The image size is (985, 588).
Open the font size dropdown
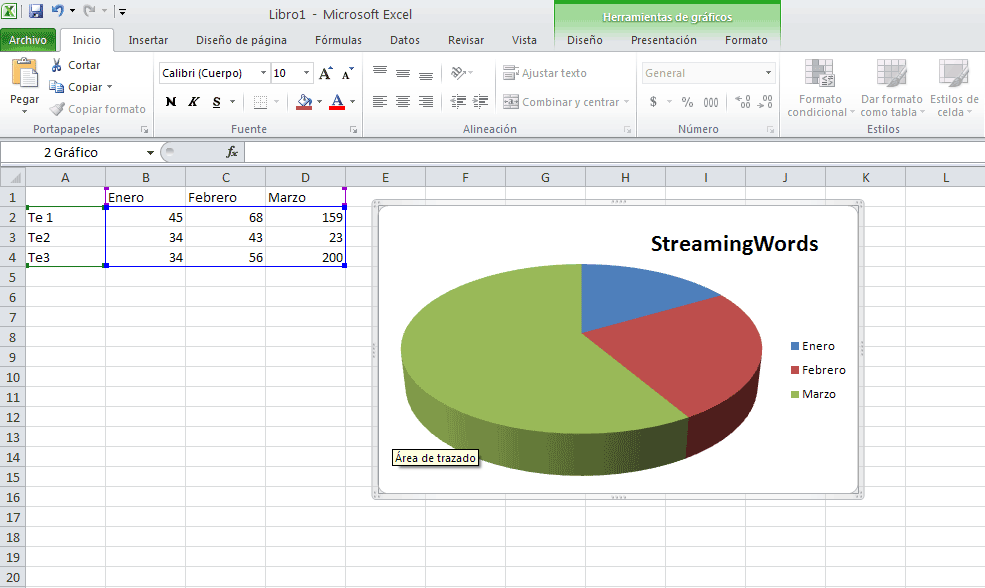(x=307, y=73)
